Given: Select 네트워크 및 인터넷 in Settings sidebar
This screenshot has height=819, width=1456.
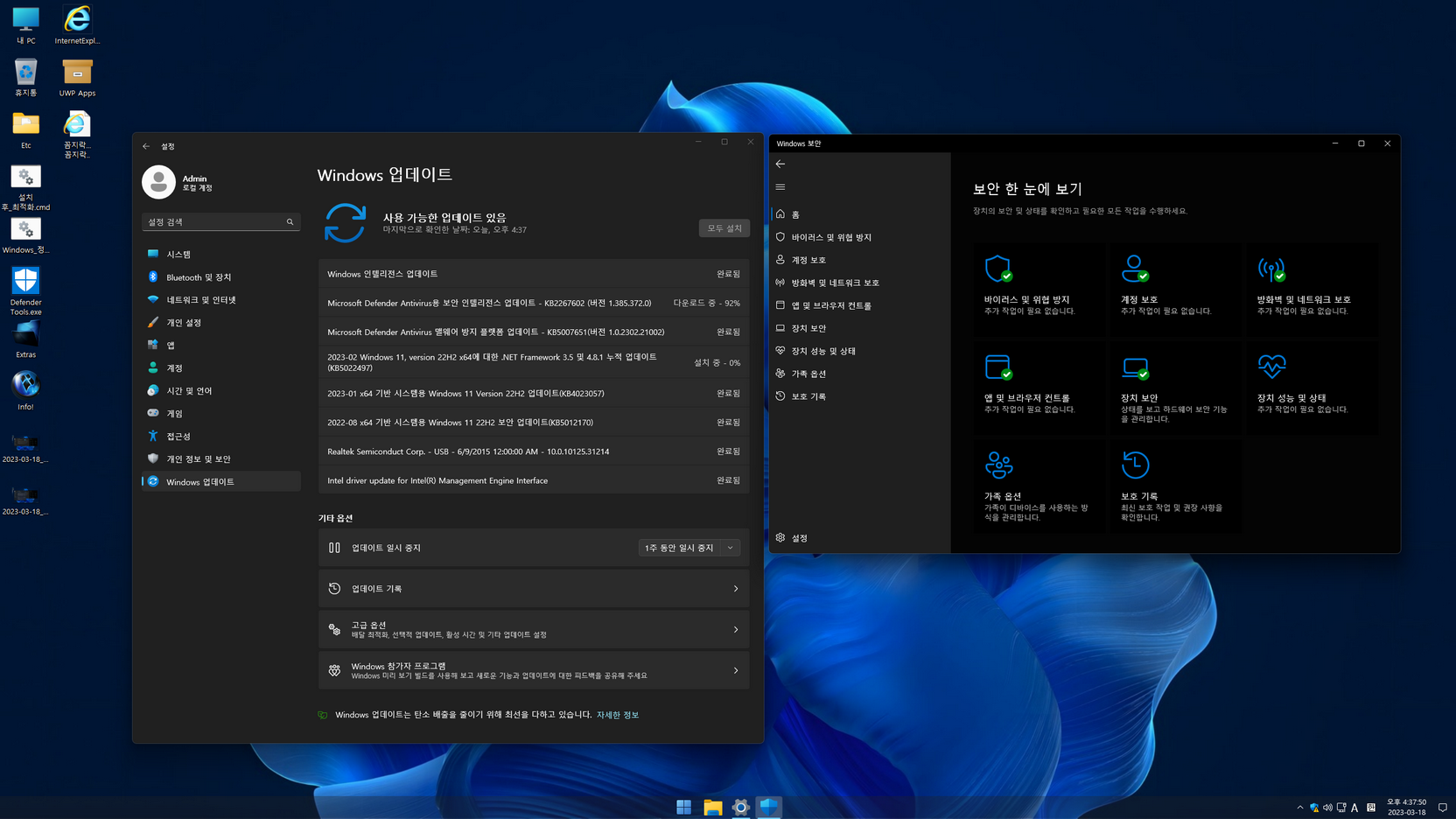Looking at the screenshot, I should point(221,299).
